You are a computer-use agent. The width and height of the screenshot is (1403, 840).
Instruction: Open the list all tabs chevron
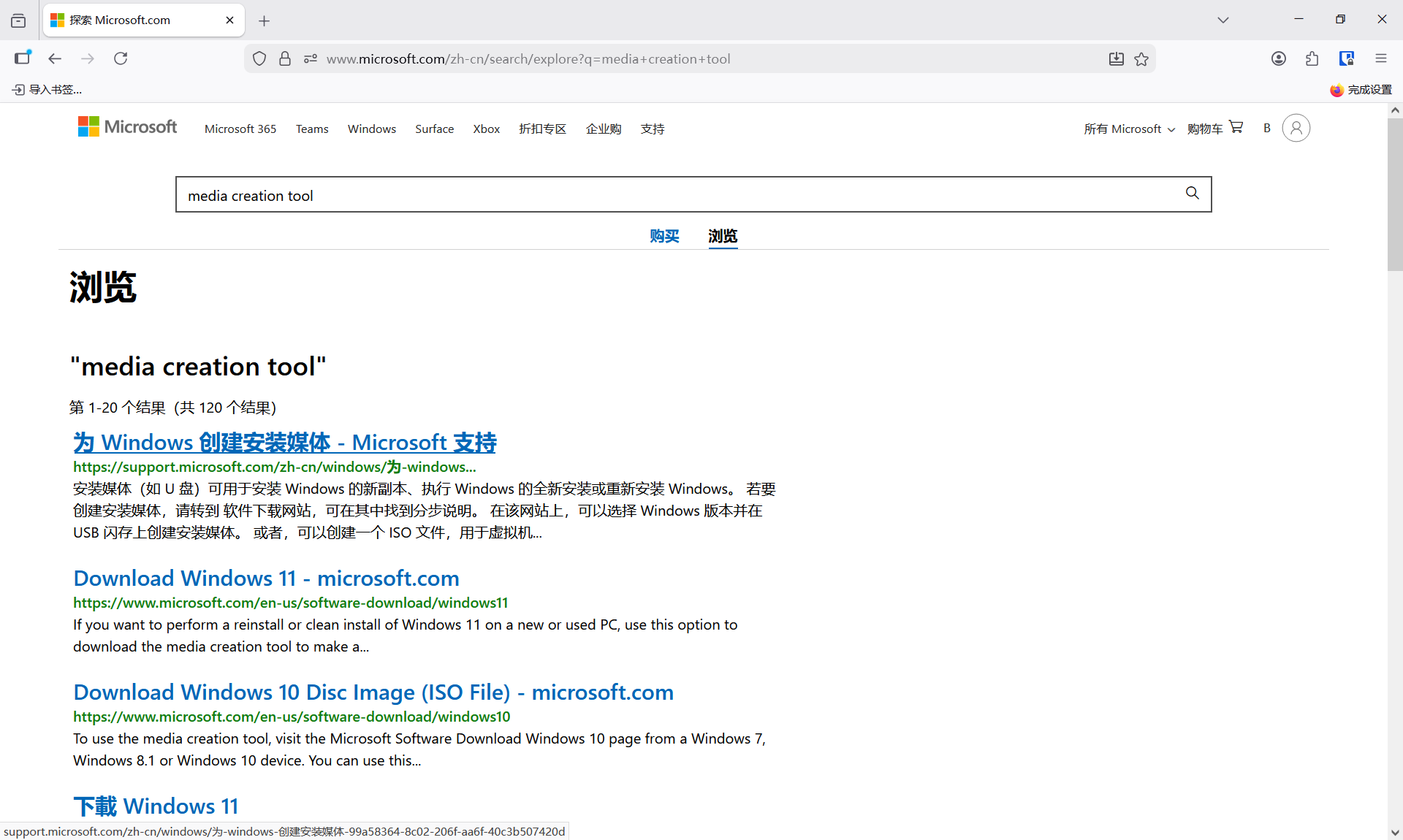1223,20
